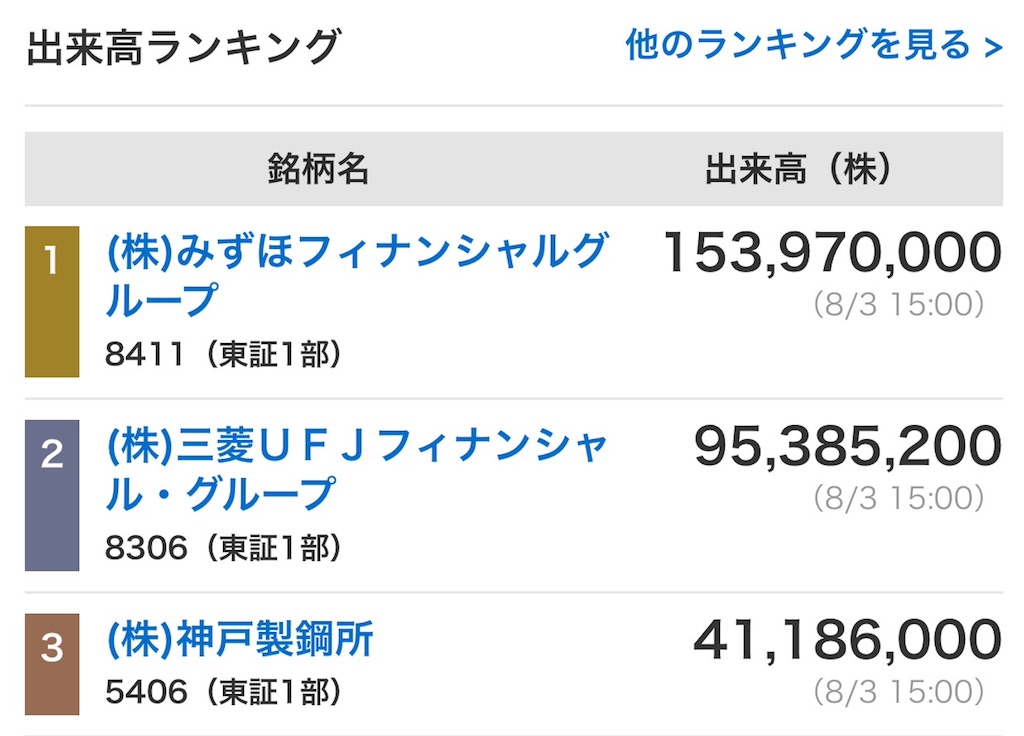1024x736 pixels.
Task: Open the 三菱UFJフィナンシャル・グループ stock link
Action: click(x=357, y=468)
